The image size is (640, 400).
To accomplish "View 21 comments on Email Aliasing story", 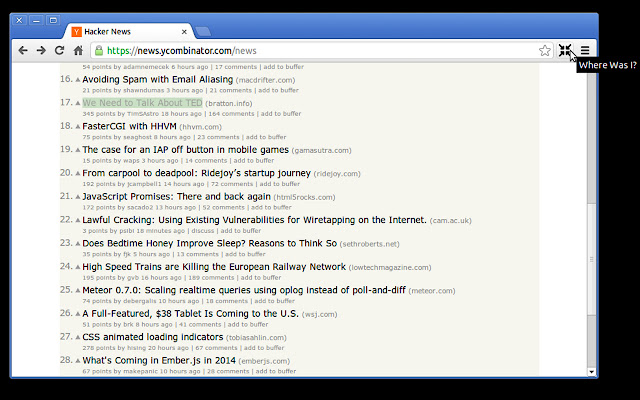I will click(231, 90).
